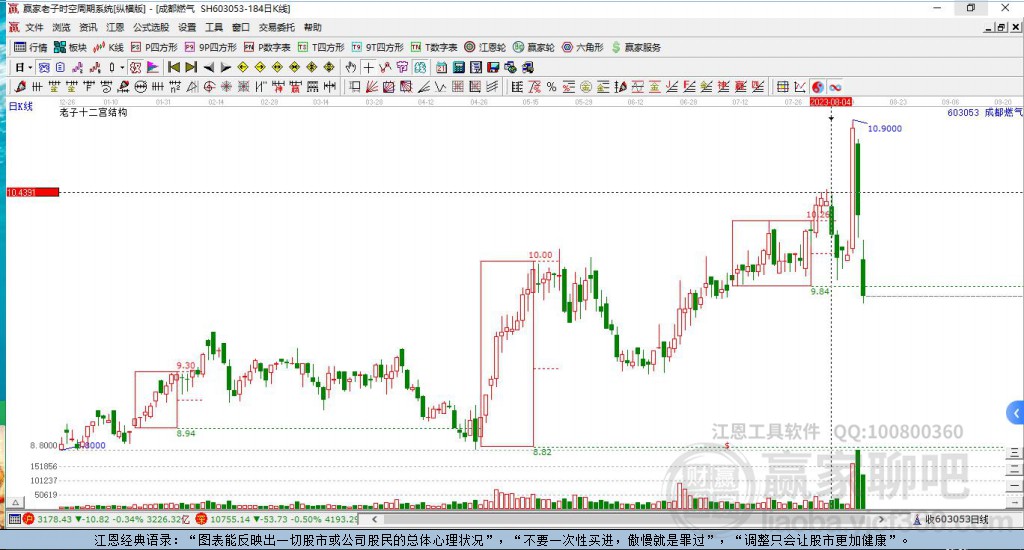Open the 公式选股 menu
1024x550 pixels.
click(151, 27)
